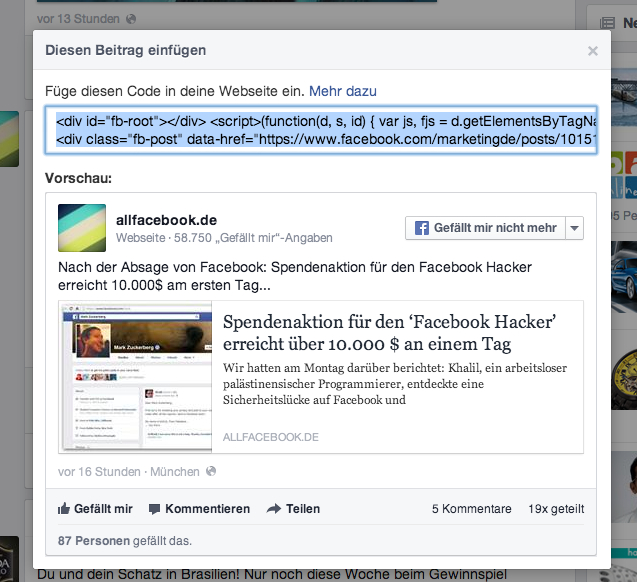637x582 pixels.
Task: Open the 'Spendenaktion für den Facebook Hacker' headline
Action: point(389,333)
